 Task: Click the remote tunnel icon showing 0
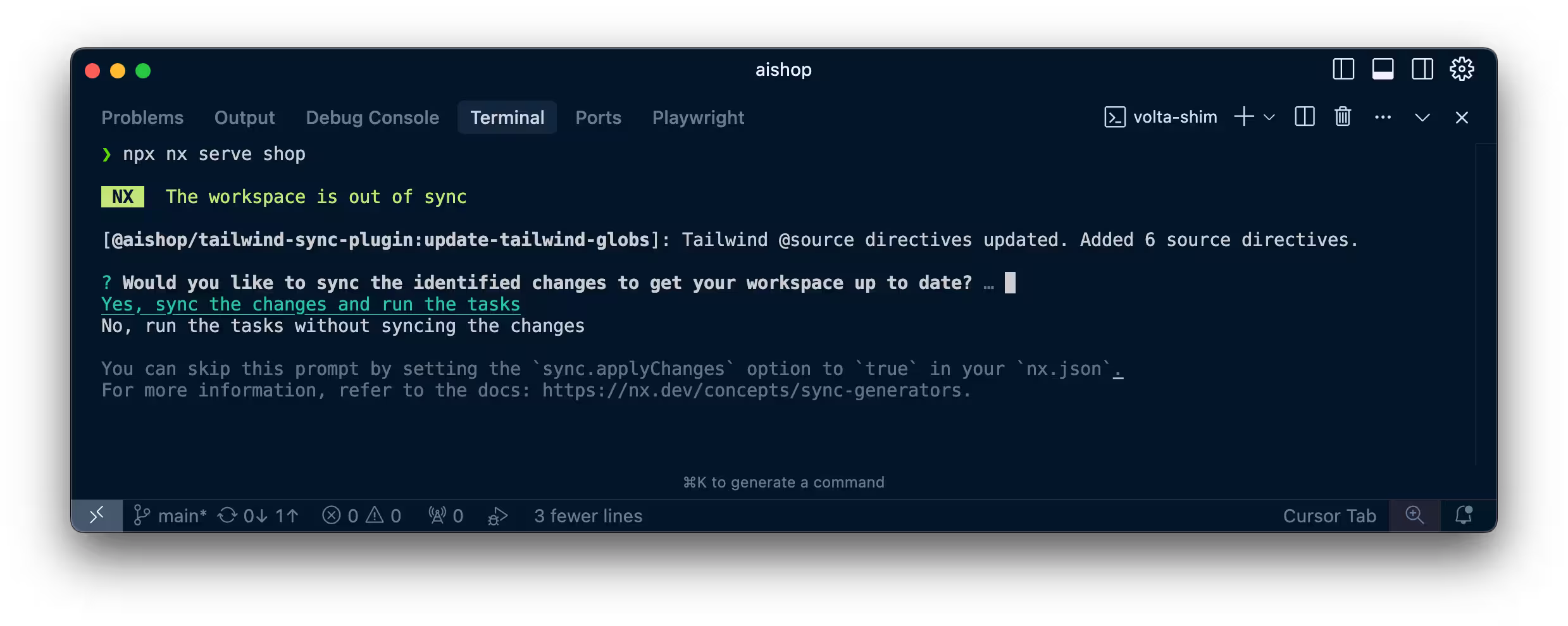[445, 515]
